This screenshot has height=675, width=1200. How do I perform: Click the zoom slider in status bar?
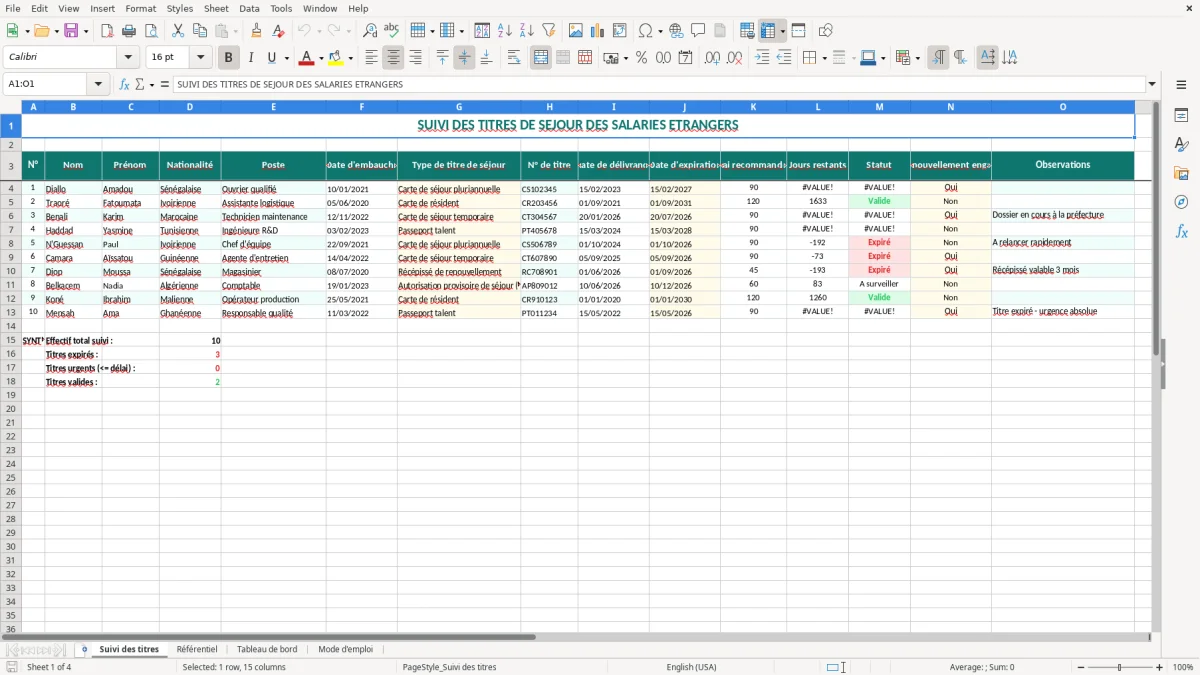click(1120, 667)
